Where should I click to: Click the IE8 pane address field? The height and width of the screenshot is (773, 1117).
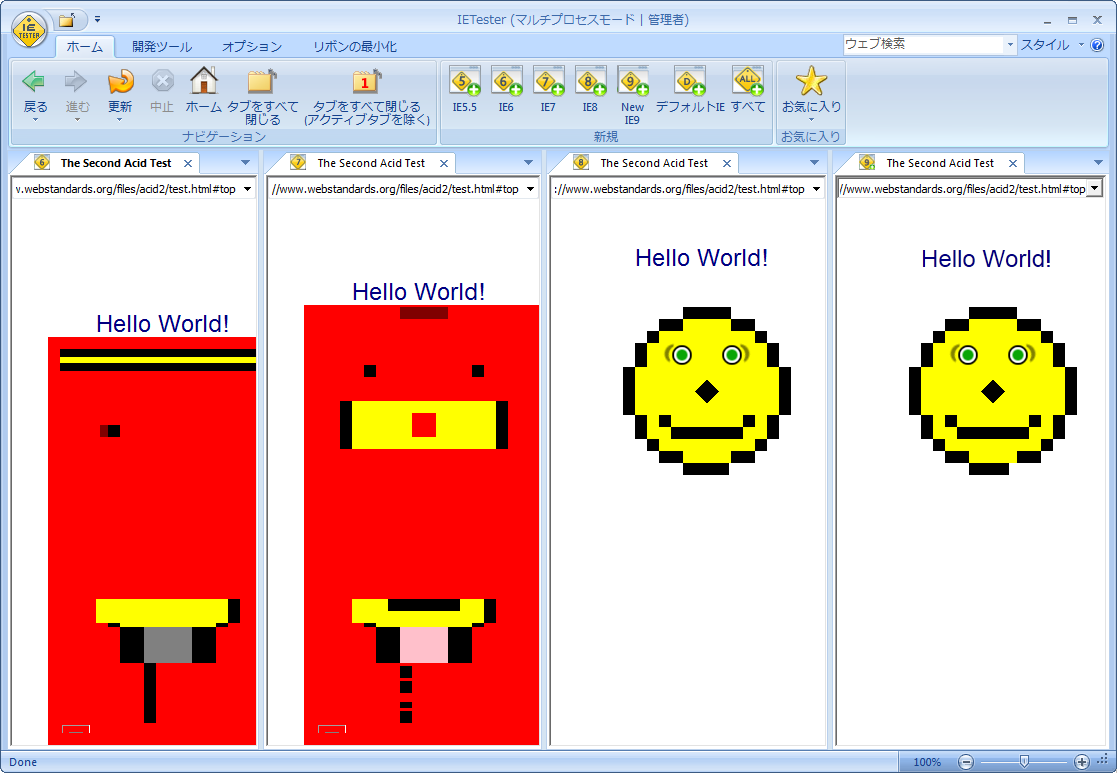pyautogui.click(x=680, y=189)
